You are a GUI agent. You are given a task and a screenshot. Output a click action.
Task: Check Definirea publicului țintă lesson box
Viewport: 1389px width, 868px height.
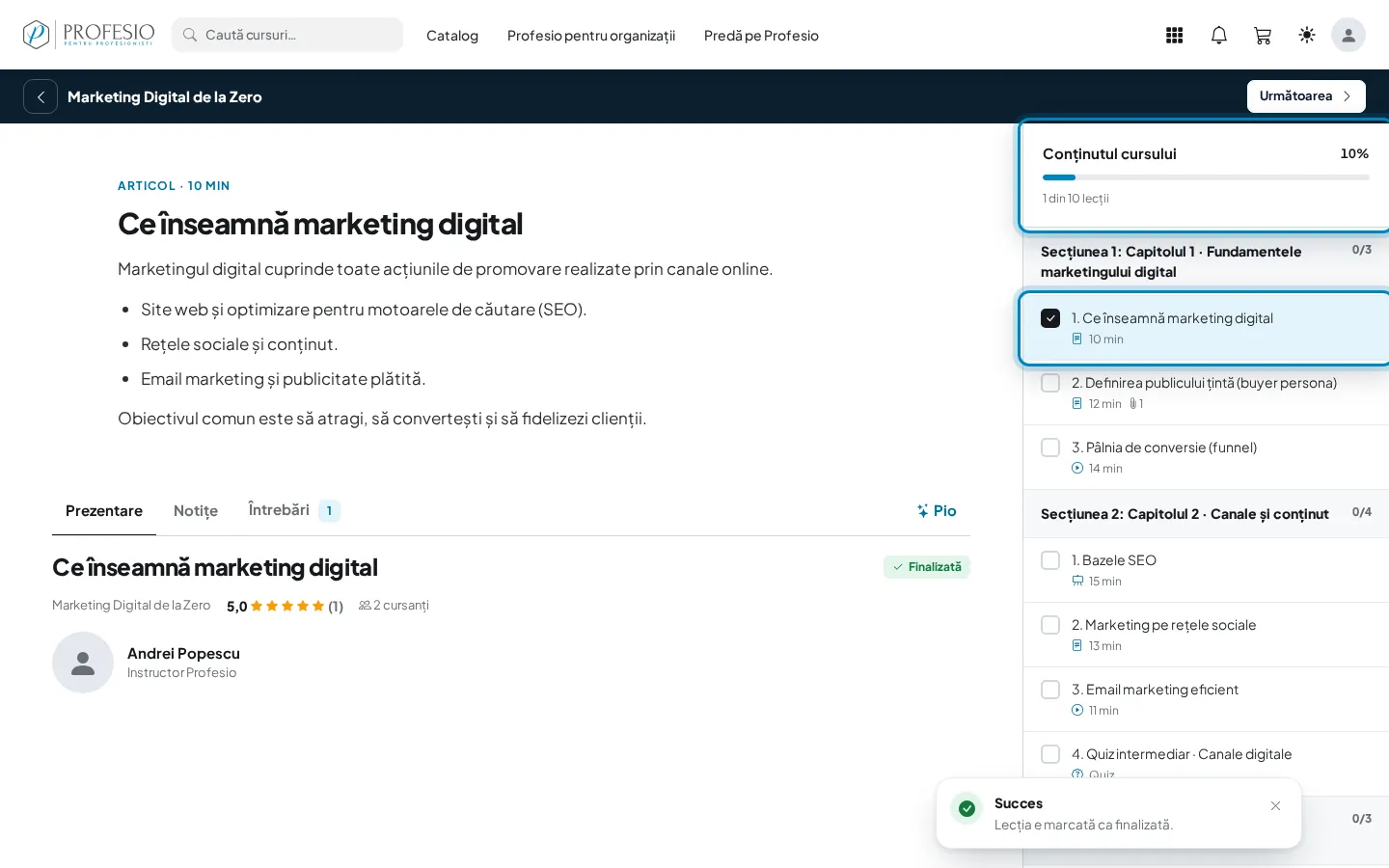(1050, 383)
